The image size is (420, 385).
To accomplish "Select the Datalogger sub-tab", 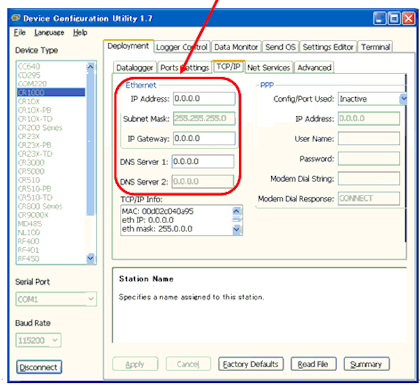I will click(135, 68).
